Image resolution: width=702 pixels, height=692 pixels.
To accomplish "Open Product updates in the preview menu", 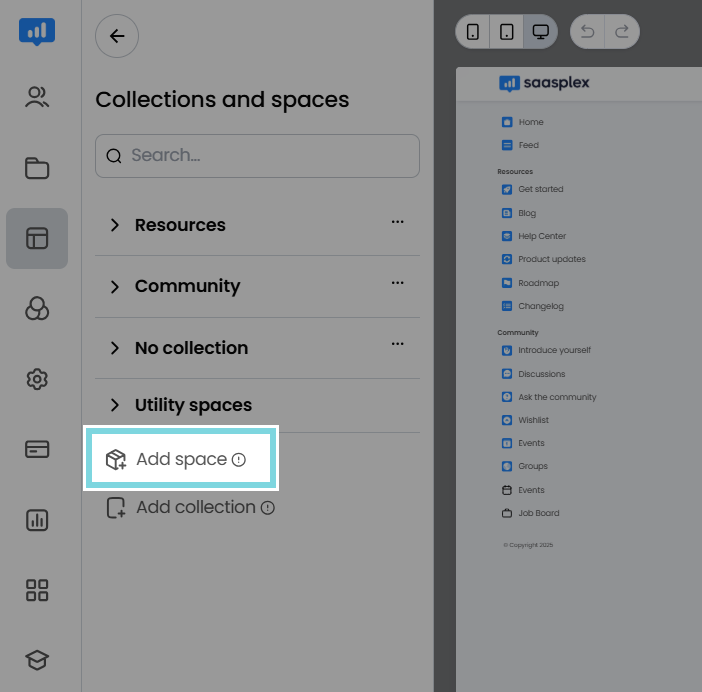I will (x=552, y=259).
